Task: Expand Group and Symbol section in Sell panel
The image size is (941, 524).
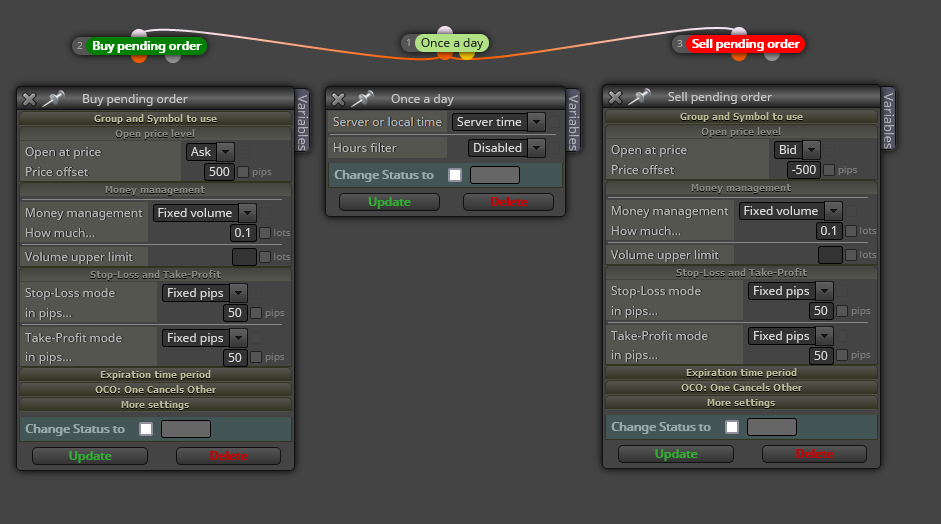Action: coord(741,116)
